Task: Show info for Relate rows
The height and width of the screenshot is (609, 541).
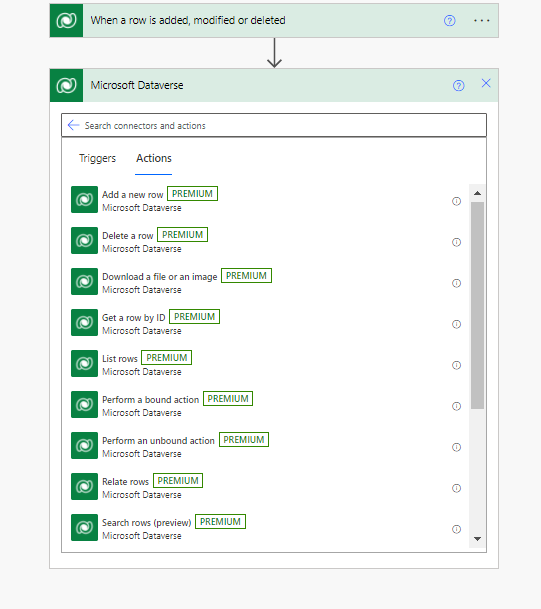Action: tap(456, 488)
